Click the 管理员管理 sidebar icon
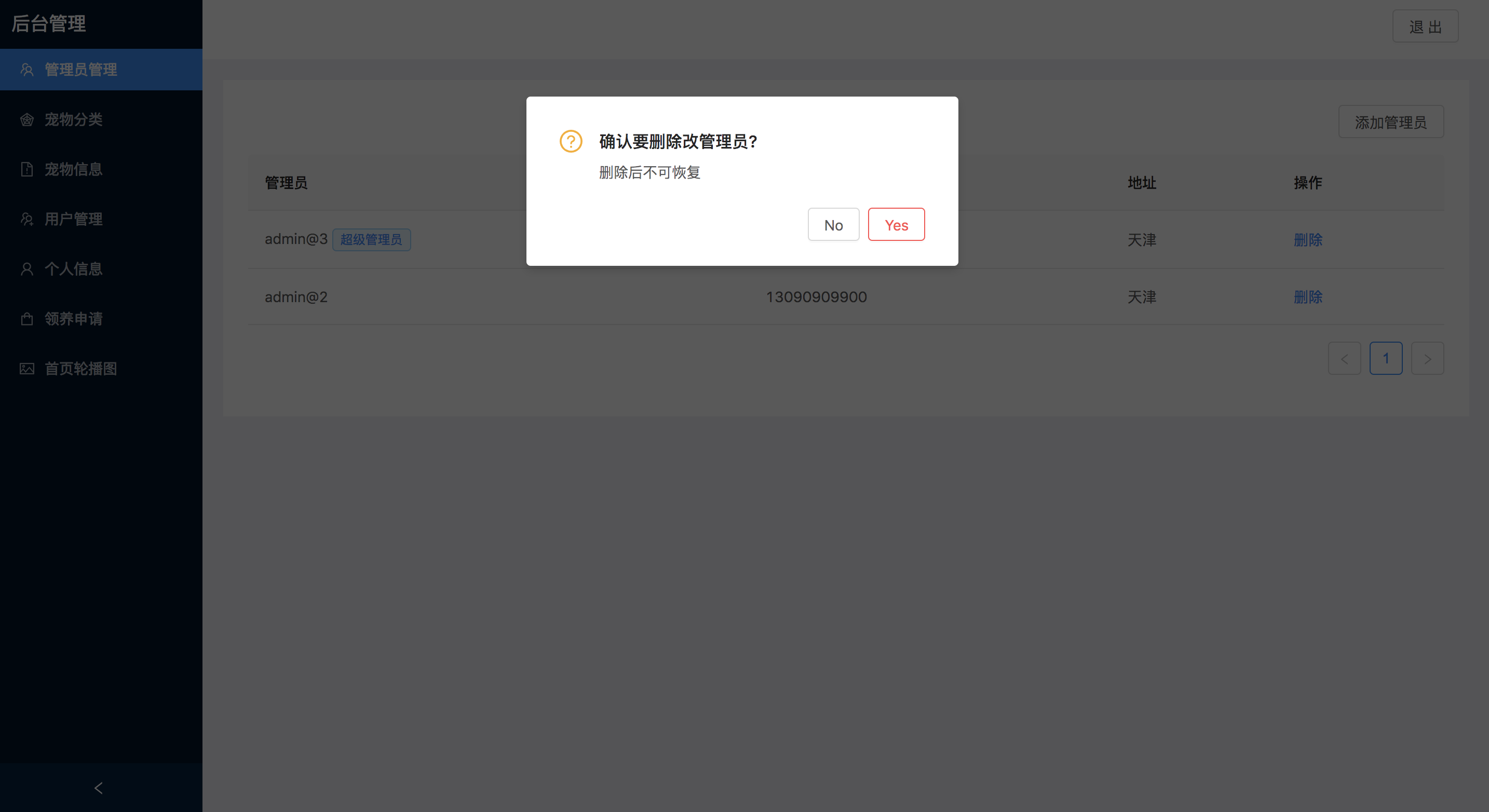1489x812 pixels. (x=26, y=70)
